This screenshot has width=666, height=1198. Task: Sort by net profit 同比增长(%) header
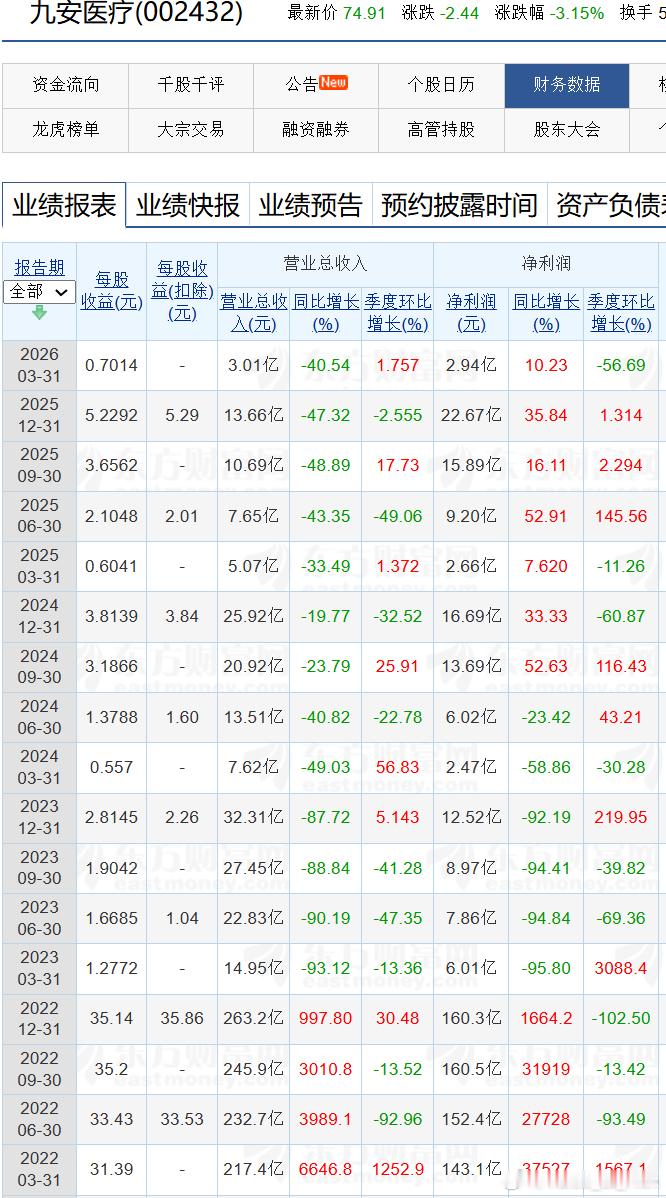pyautogui.click(x=546, y=312)
